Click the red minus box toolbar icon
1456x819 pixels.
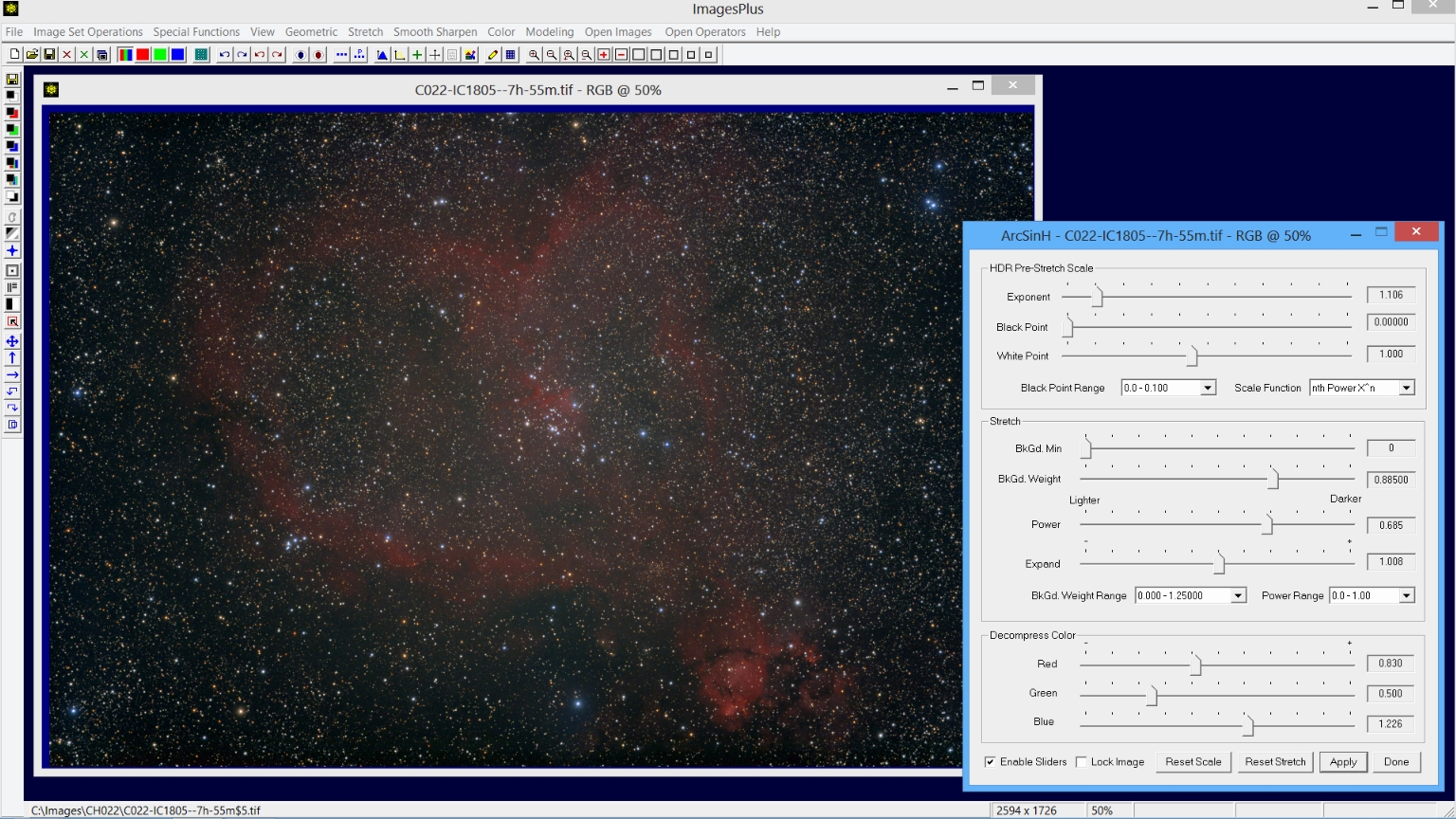coord(621,55)
